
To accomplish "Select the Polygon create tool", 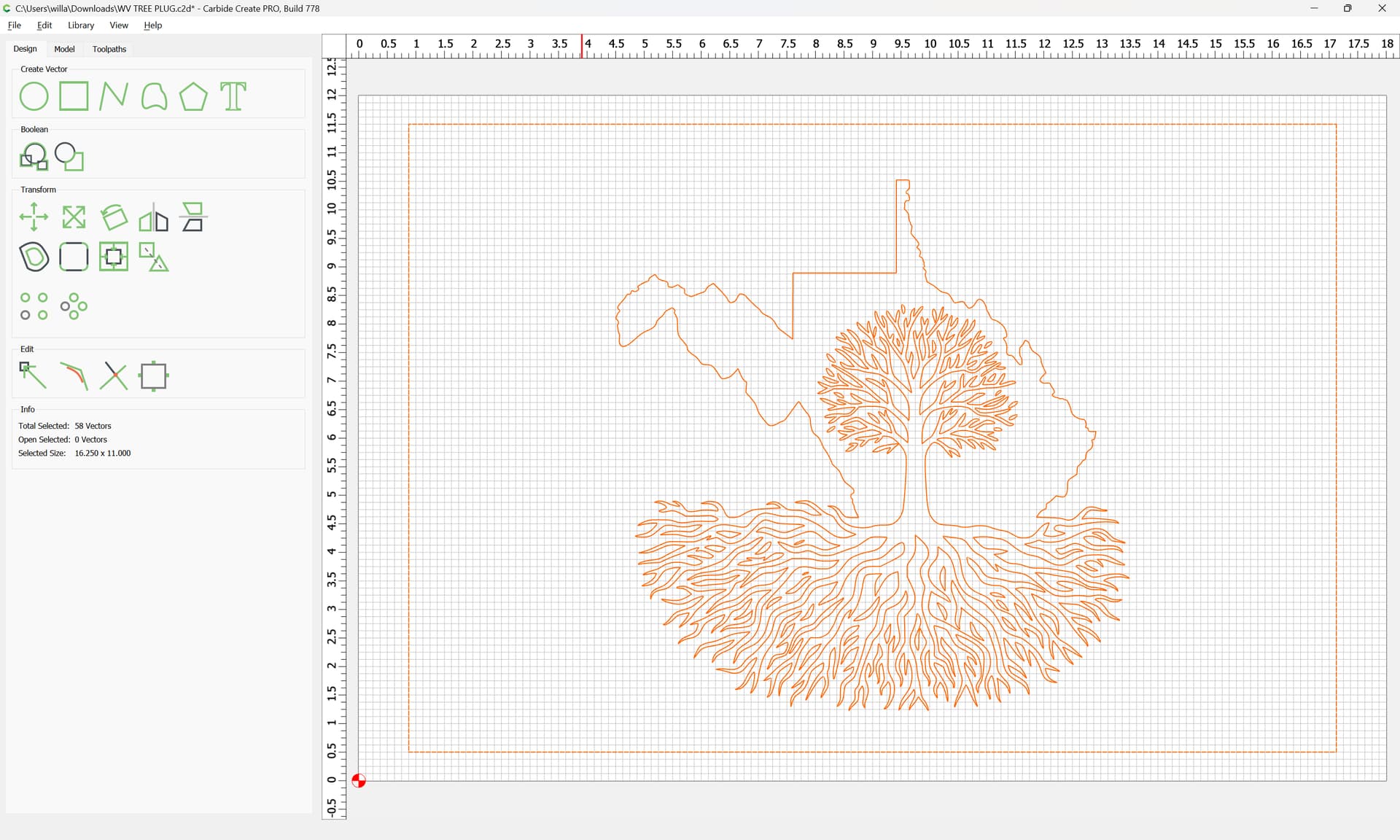I will (193, 96).
